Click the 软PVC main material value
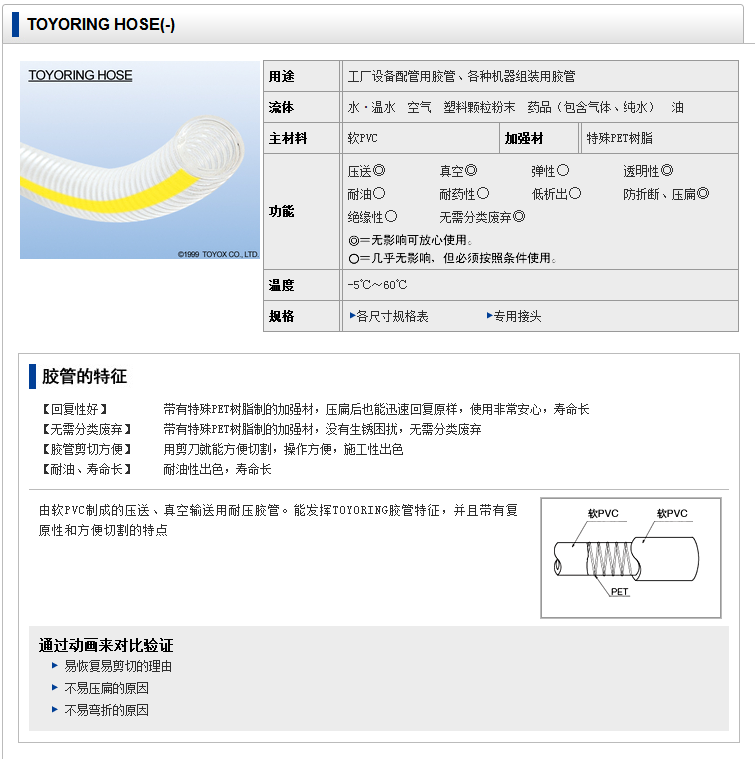The width and height of the screenshot is (755, 759). click(x=362, y=138)
